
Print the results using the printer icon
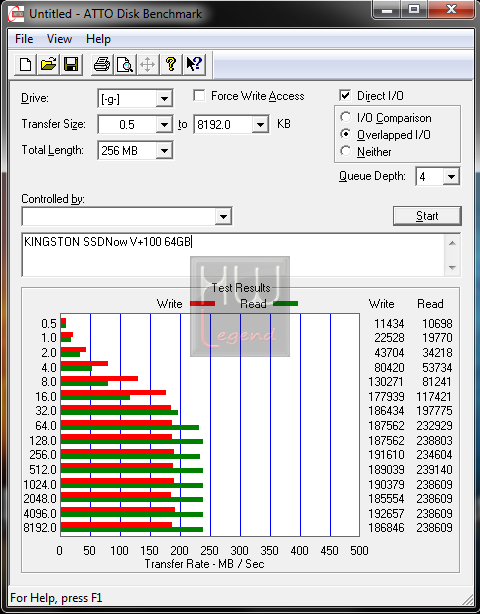pos(102,64)
